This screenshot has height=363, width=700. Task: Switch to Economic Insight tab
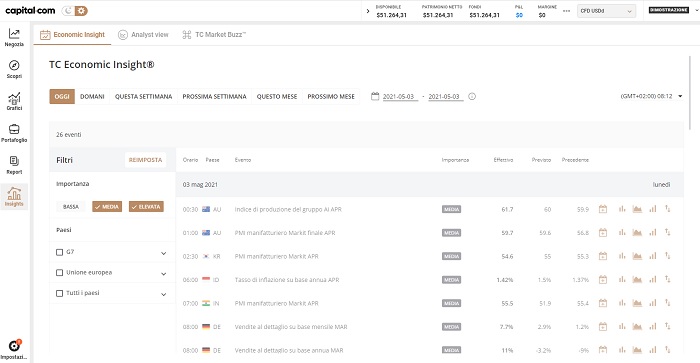(x=72, y=34)
